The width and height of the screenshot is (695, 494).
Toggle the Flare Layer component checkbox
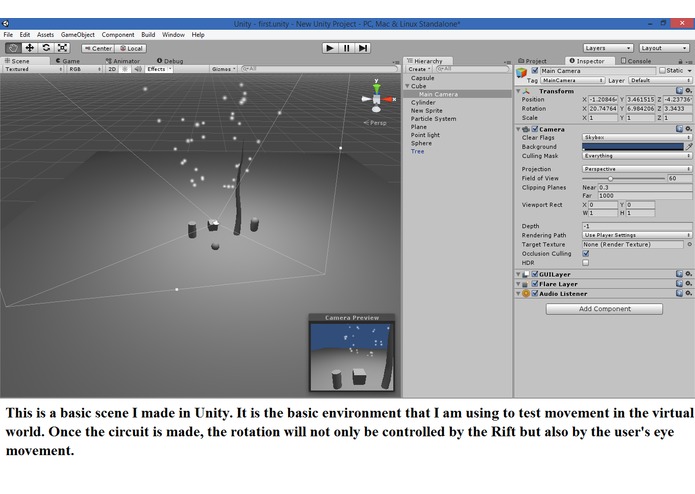click(535, 284)
